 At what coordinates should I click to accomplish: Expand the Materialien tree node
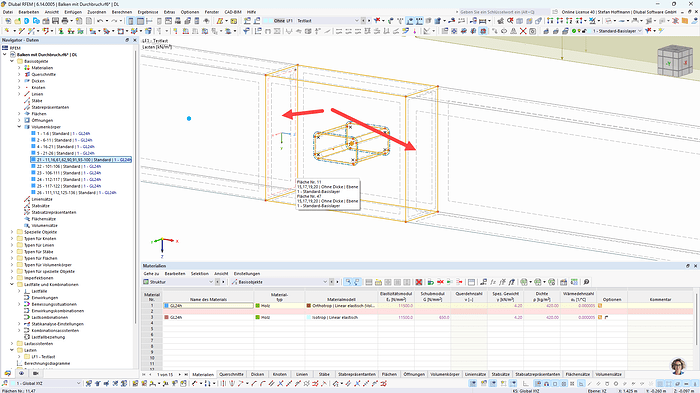pos(19,68)
